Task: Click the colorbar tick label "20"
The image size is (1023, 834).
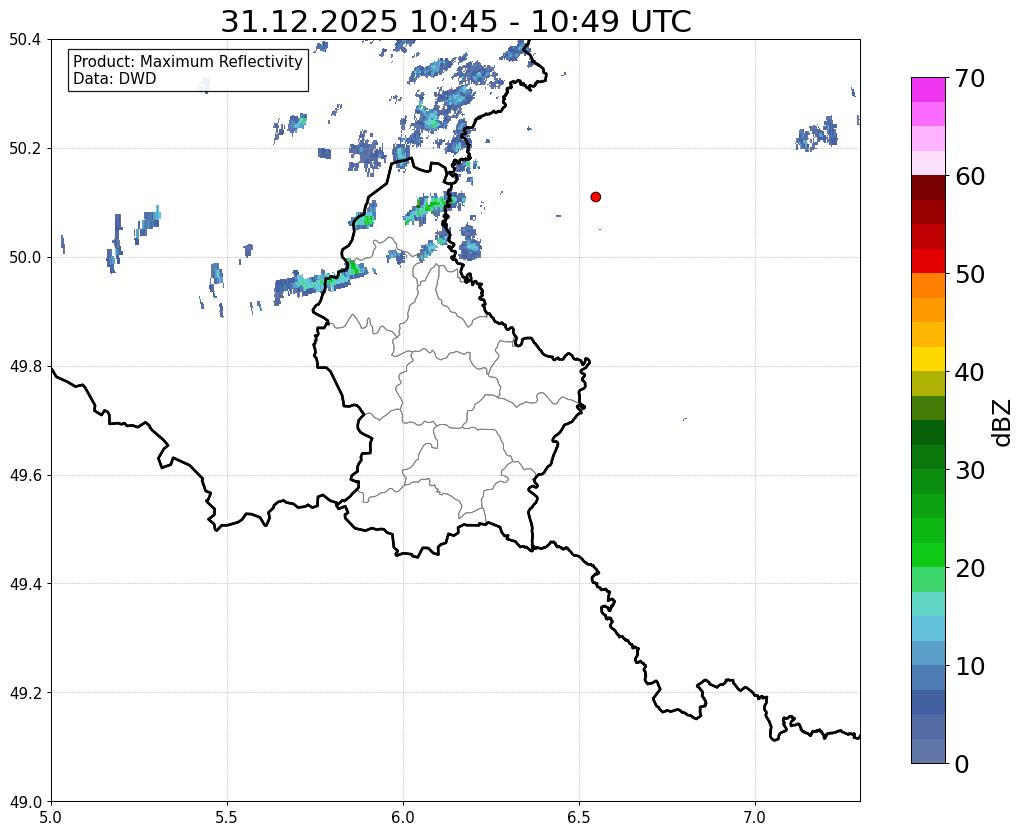Action: pos(970,568)
